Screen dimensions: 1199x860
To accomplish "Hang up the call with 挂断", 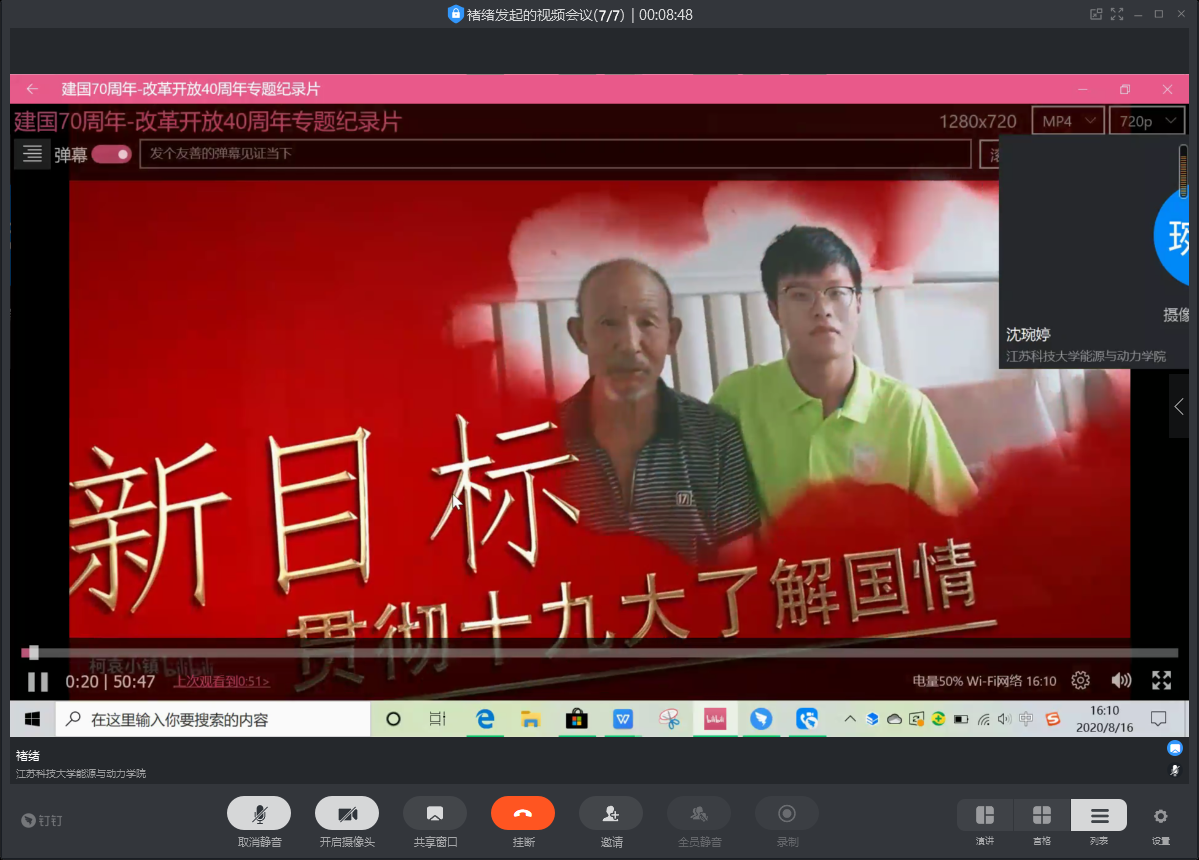I will [x=522, y=814].
